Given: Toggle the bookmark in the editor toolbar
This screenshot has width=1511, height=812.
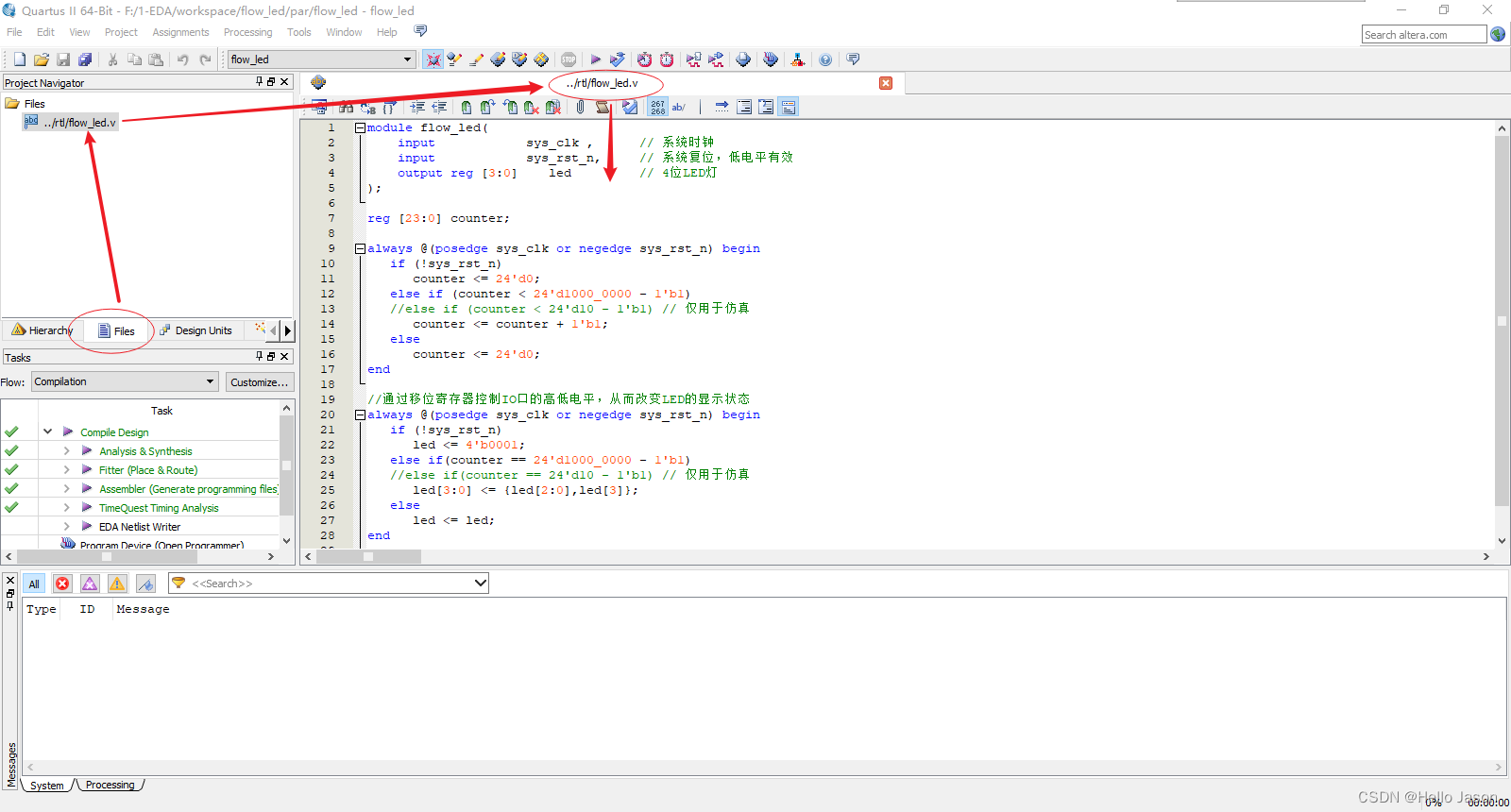Looking at the screenshot, I should 467,108.
